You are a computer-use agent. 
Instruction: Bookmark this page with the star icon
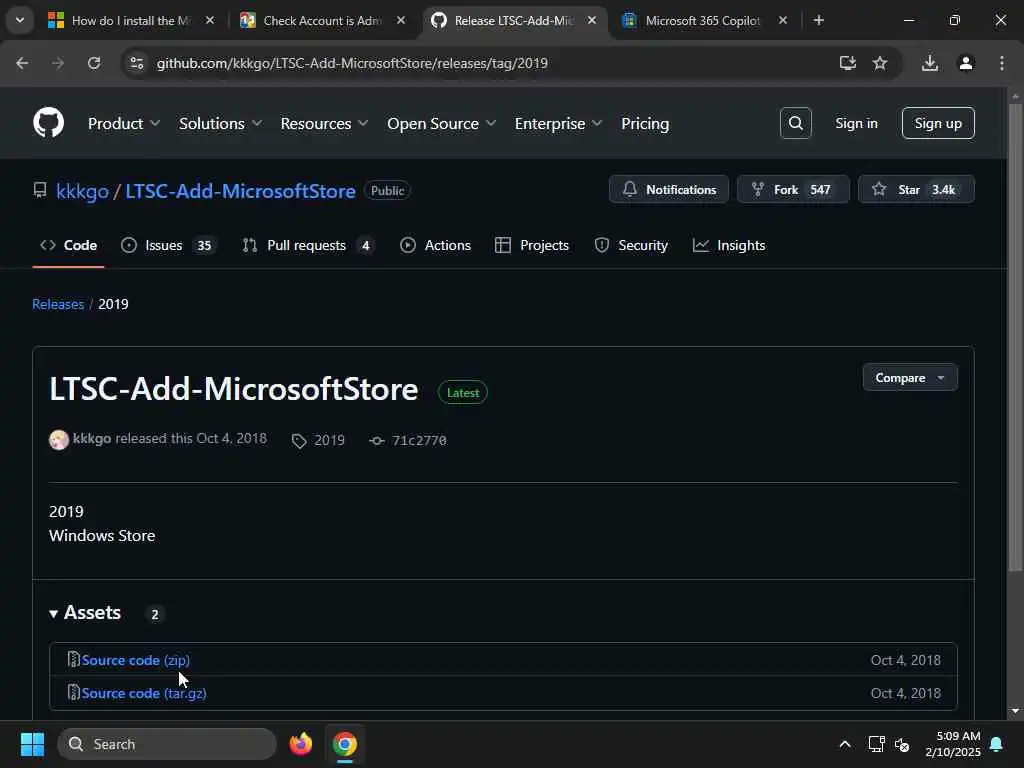[x=880, y=63]
